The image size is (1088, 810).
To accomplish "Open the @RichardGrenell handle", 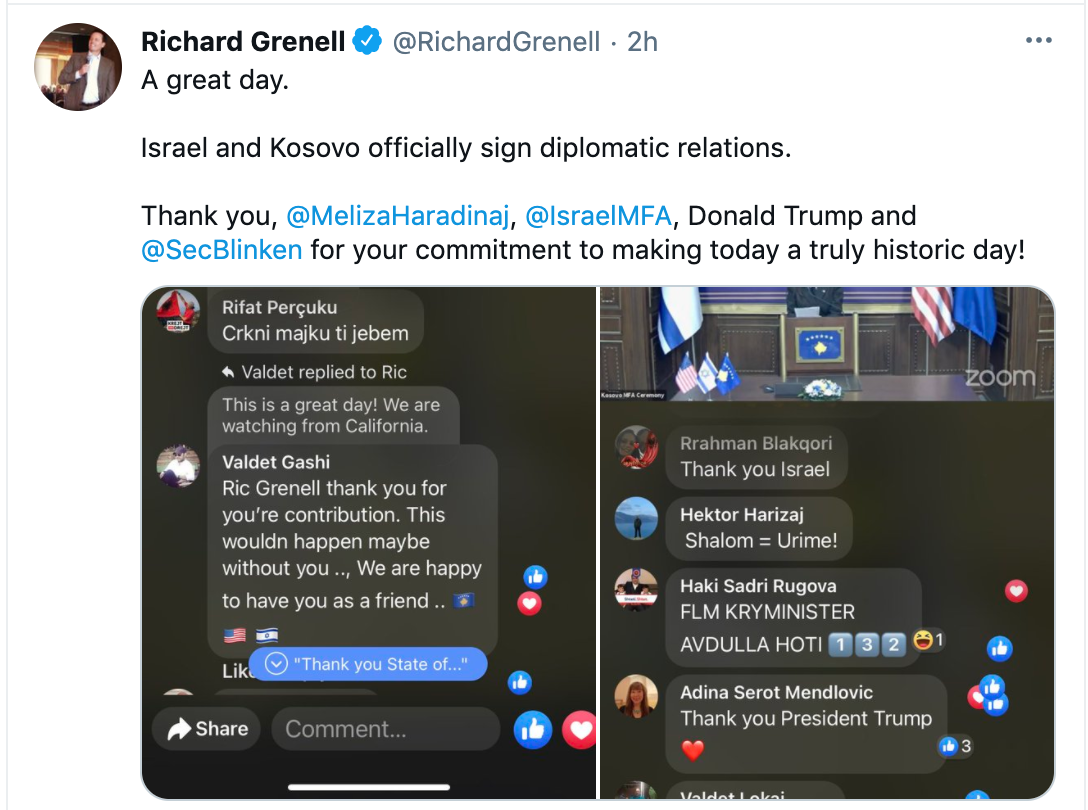I will pyautogui.click(x=496, y=42).
